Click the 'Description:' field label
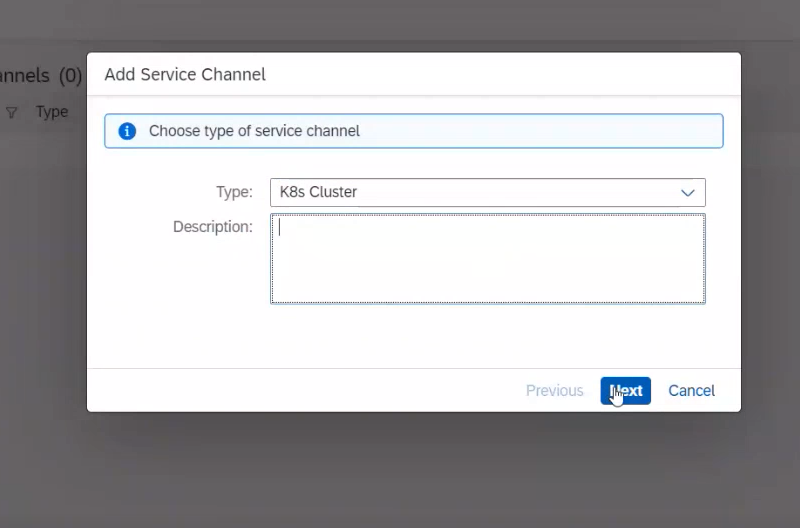The image size is (800, 528). click(213, 227)
